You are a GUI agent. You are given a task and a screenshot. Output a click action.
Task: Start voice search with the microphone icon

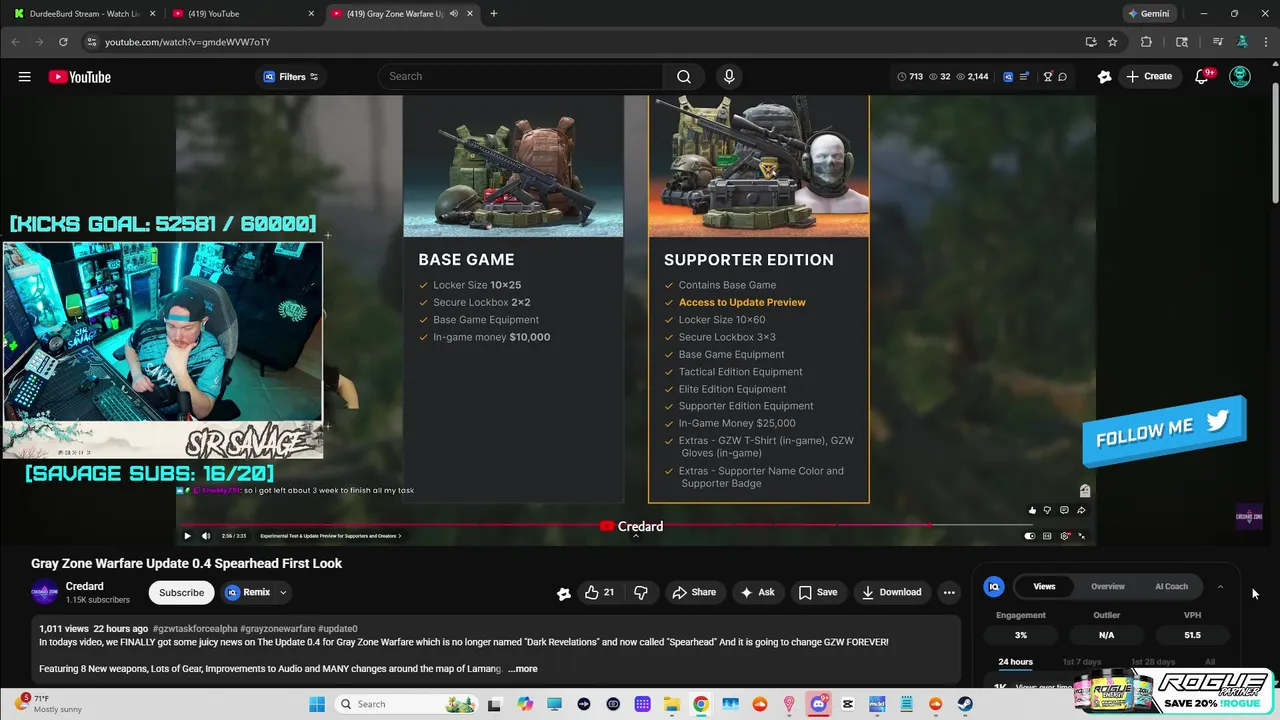(729, 76)
